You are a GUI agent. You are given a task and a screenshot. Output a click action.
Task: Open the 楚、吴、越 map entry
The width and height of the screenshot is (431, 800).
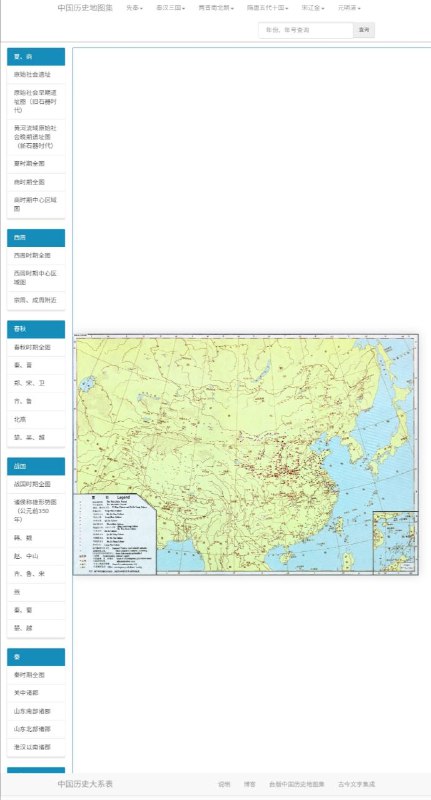click(x=36, y=437)
